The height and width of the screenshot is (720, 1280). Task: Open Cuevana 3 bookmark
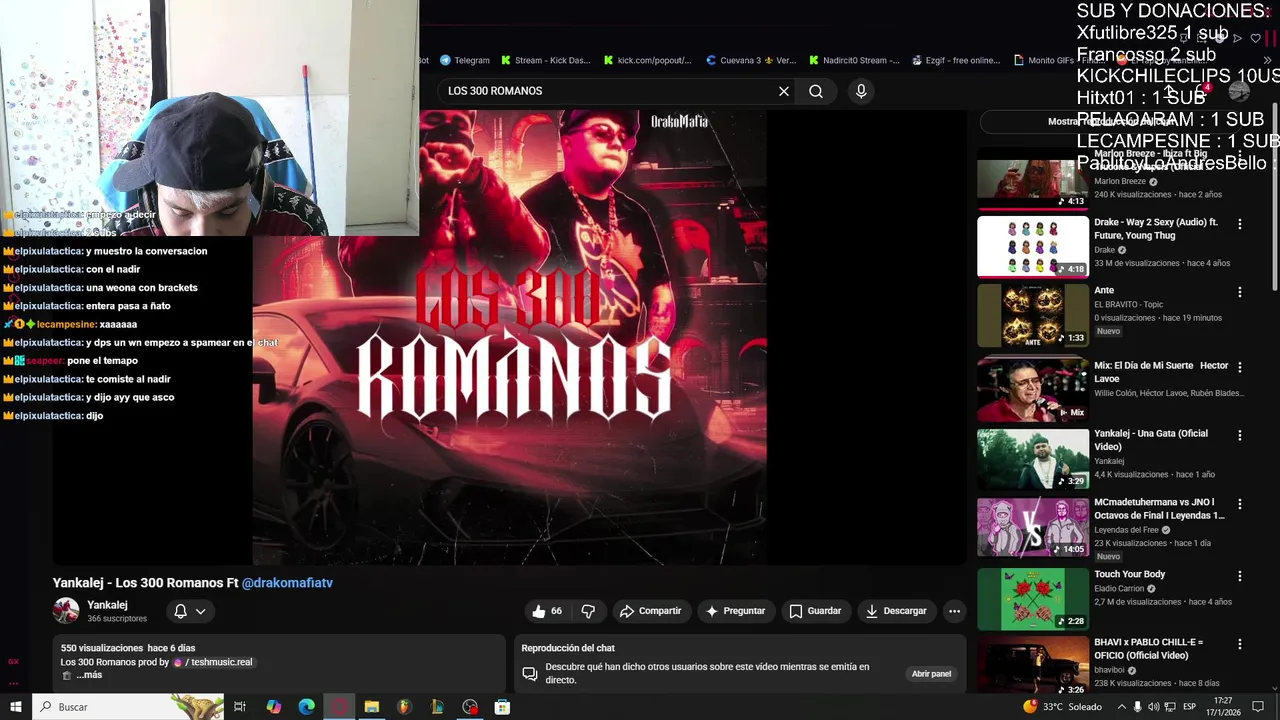tap(751, 60)
